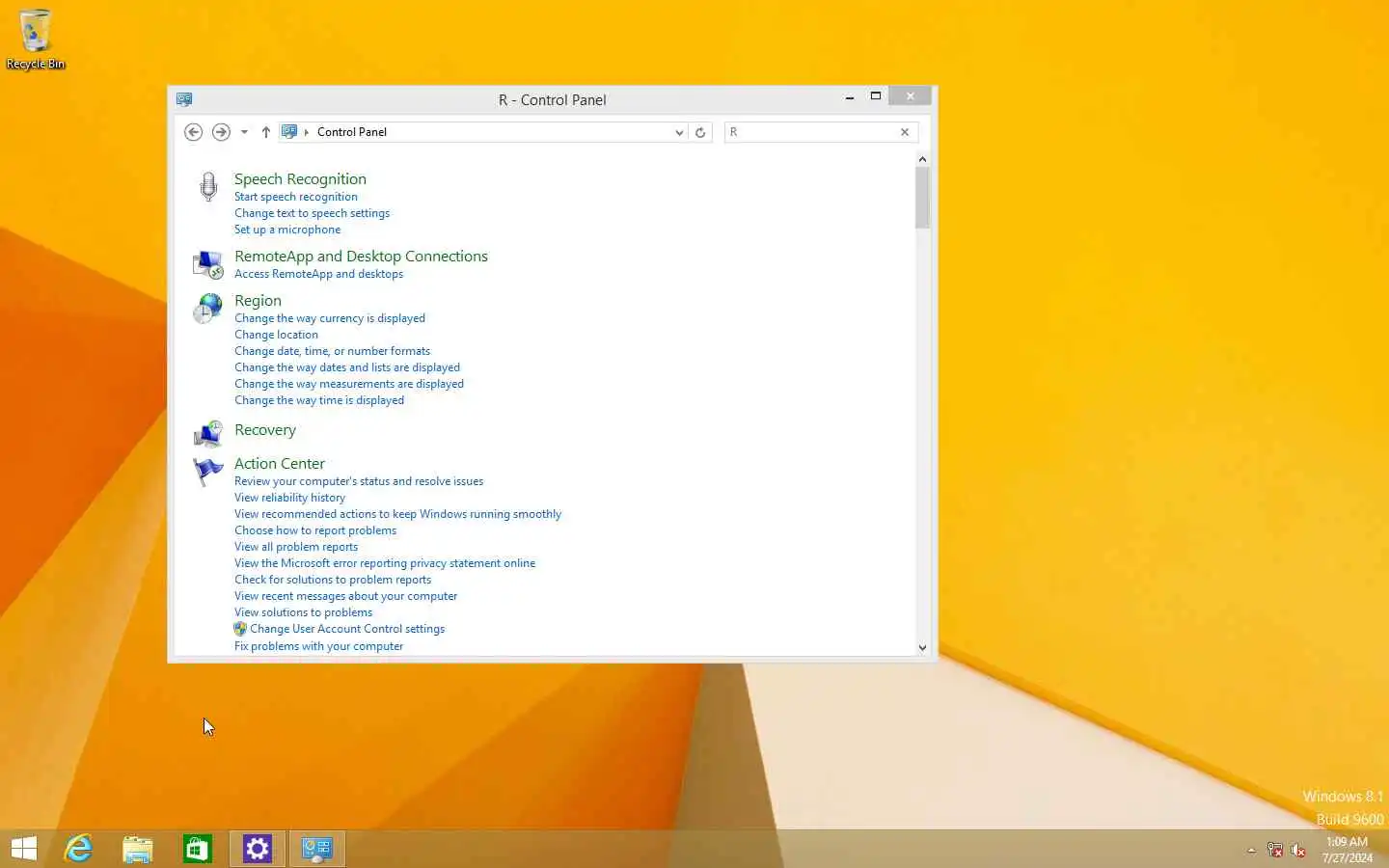The image size is (1389, 868).
Task: Show hidden tray icons
Action: 1251,850
